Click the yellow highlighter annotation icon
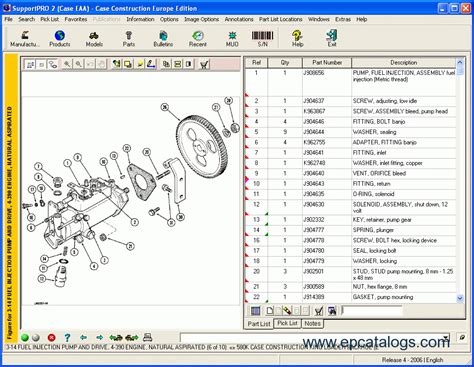Image resolution: width=474 pixels, height=367 pixels. pyautogui.click(x=140, y=64)
